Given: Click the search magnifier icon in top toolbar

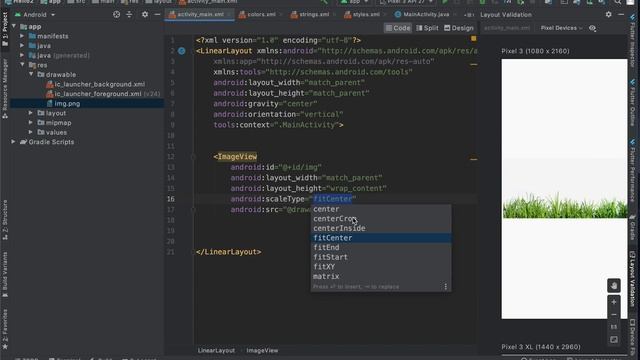Looking at the screenshot, I should 618,2.
